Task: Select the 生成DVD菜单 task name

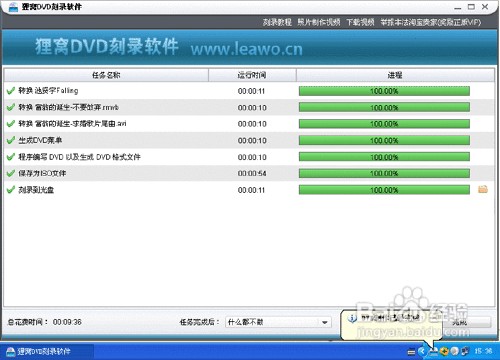Action: pos(40,140)
